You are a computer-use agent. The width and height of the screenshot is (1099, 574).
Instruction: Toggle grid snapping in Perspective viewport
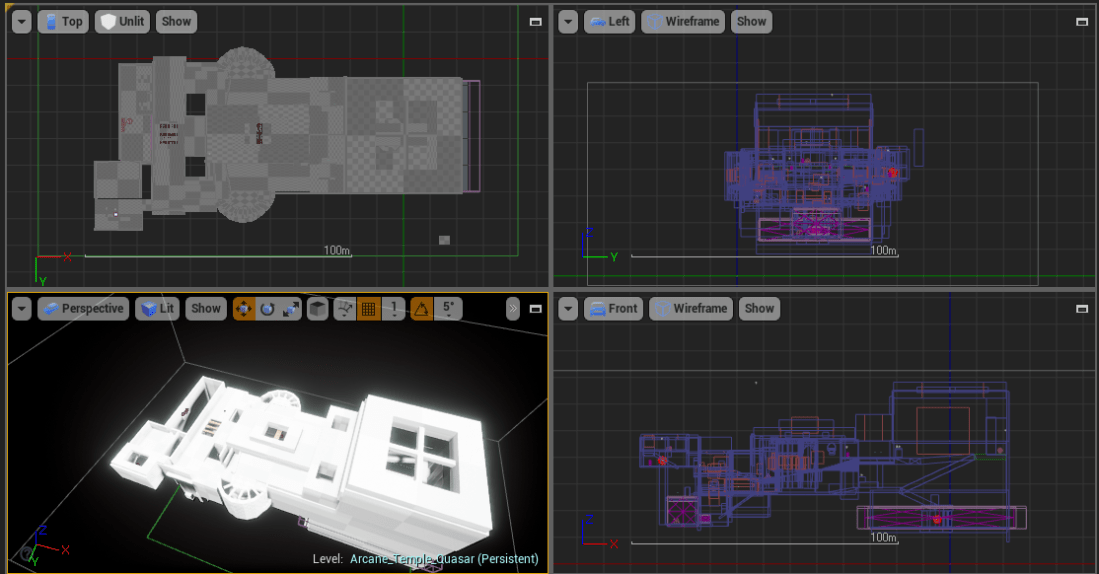click(369, 308)
